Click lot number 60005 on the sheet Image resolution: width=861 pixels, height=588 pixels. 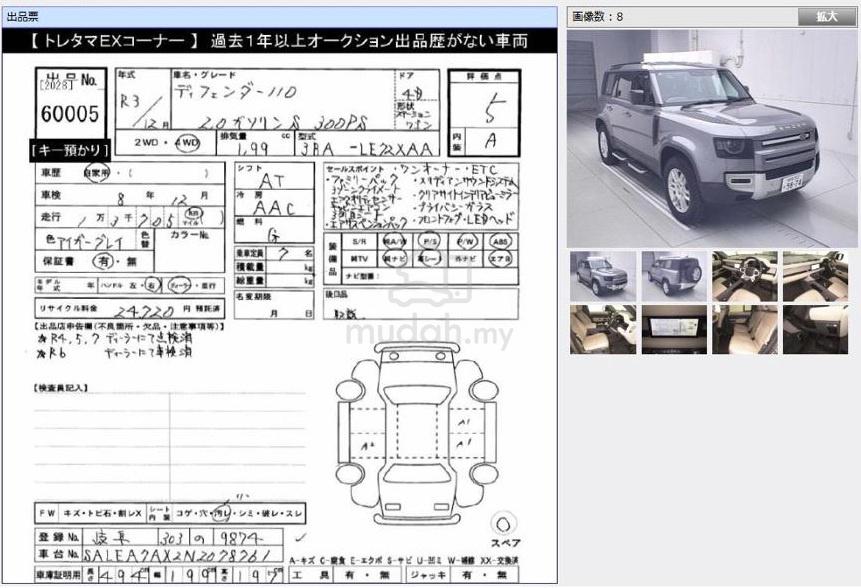tap(70, 114)
